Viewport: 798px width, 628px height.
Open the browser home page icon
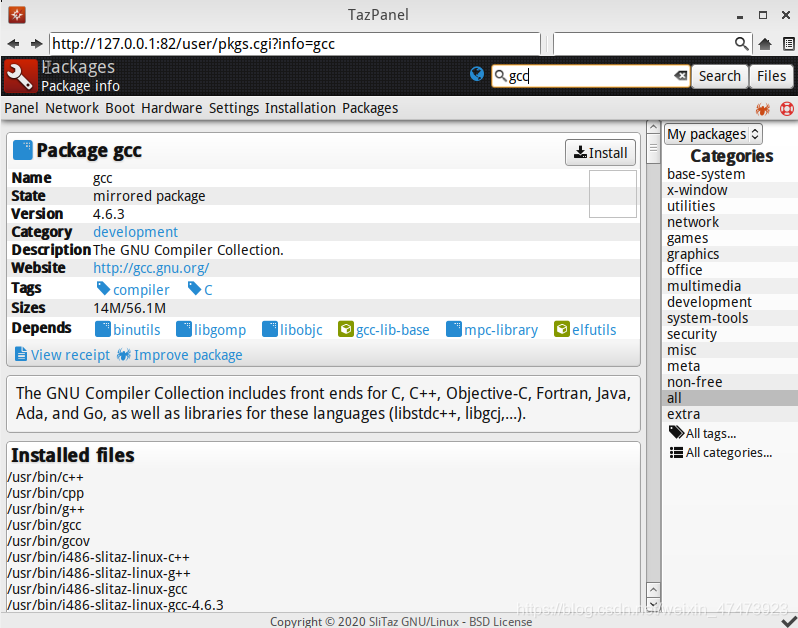pyautogui.click(x=764, y=44)
